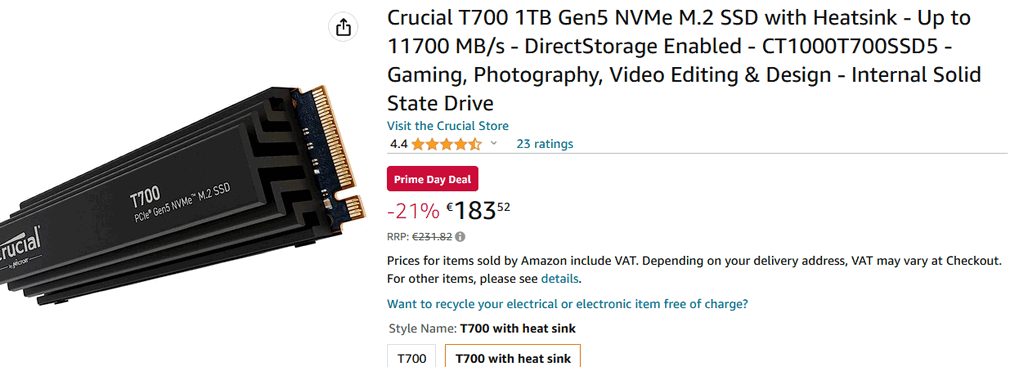This screenshot has width=1024, height=367.
Task: Click the Crucial T700 SSD product image
Action: pyautogui.click(x=183, y=196)
